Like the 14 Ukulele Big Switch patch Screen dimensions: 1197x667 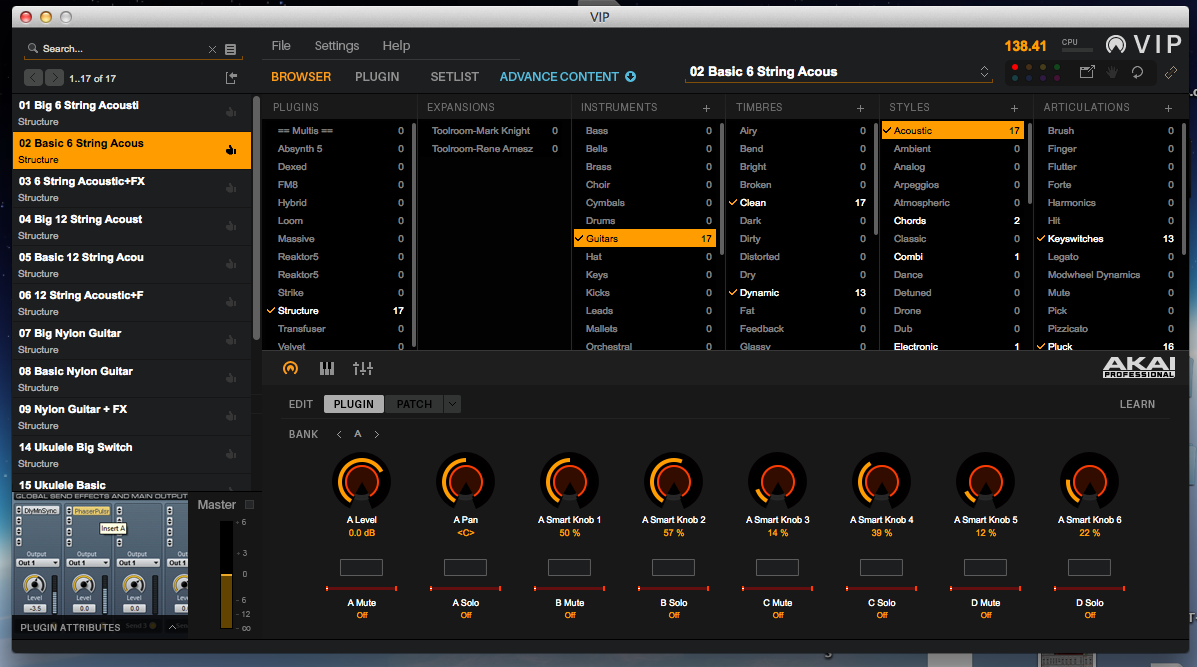tap(231, 454)
